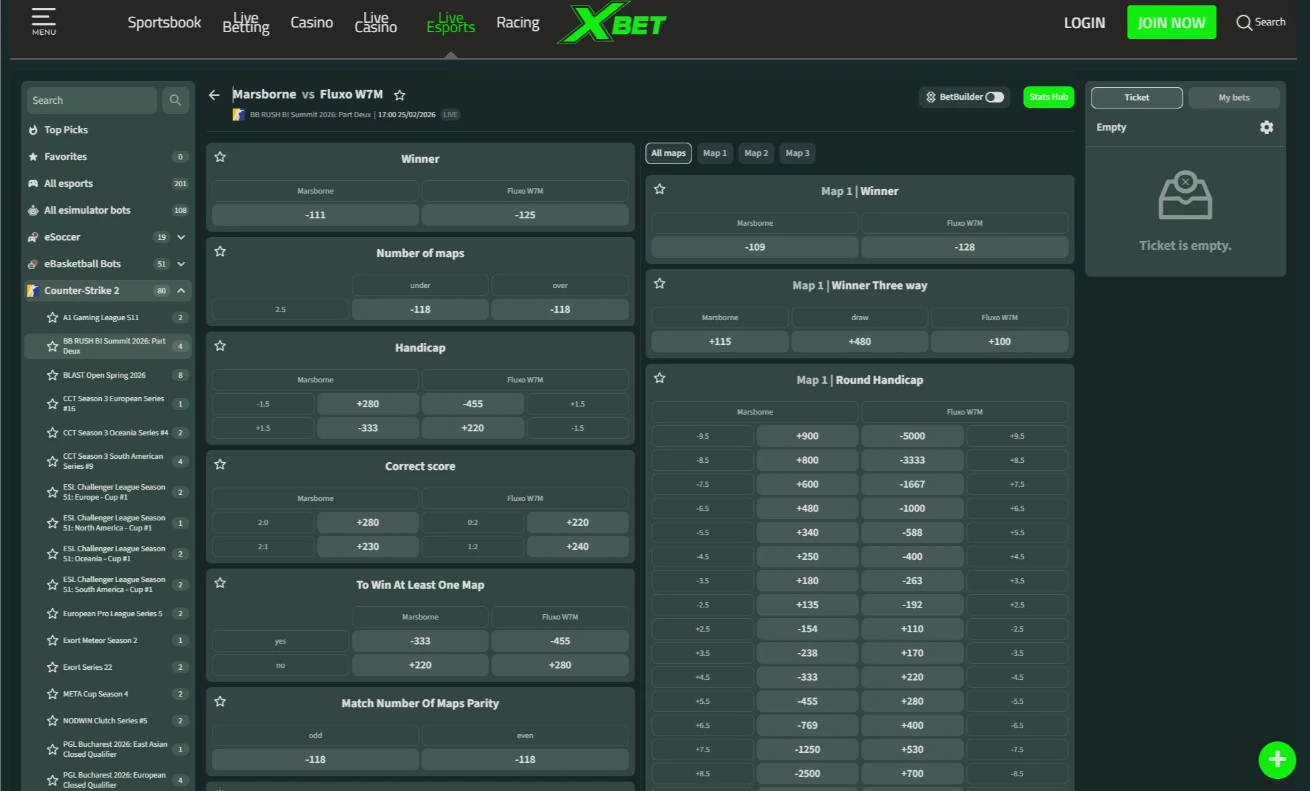1310x791 pixels.
Task: Switch to the Map 2 tab
Action: coord(755,153)
